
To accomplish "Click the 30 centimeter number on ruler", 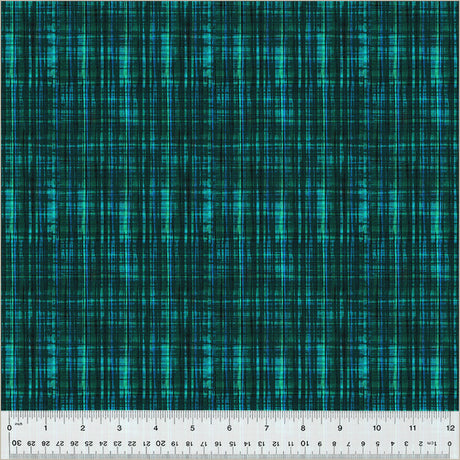I will pos(16,443).
